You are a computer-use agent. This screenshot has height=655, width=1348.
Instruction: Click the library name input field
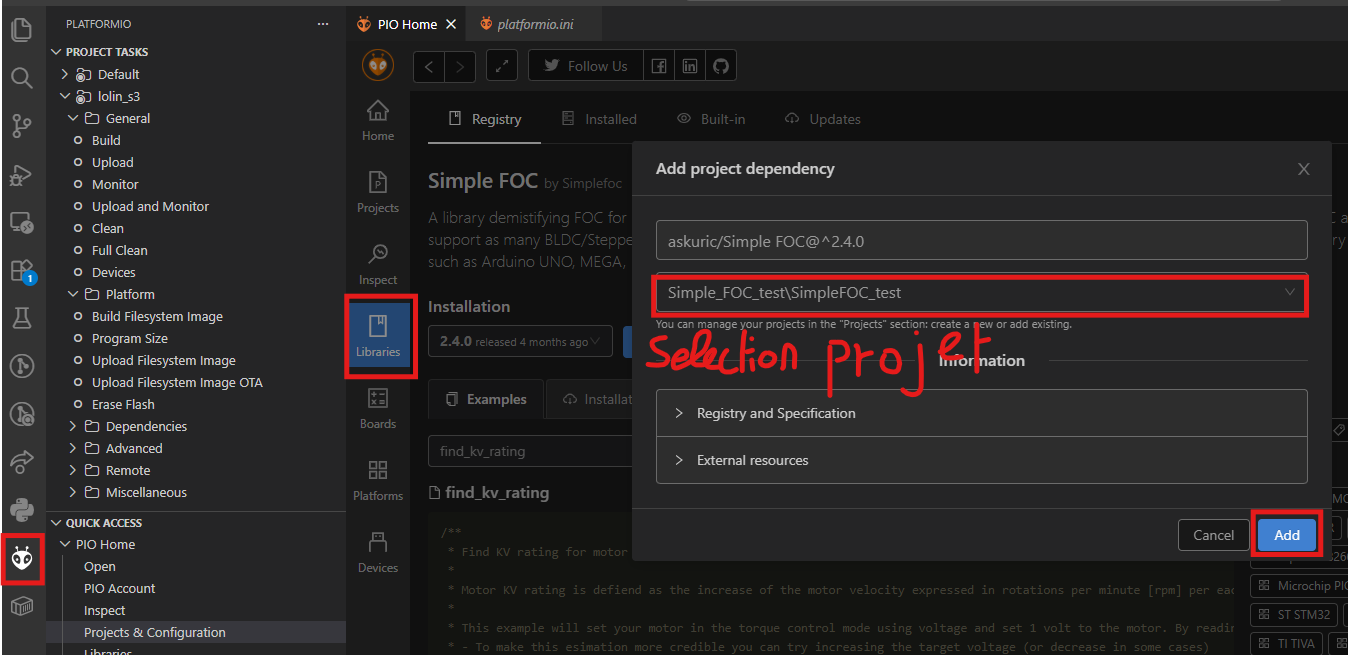[982, 240]
